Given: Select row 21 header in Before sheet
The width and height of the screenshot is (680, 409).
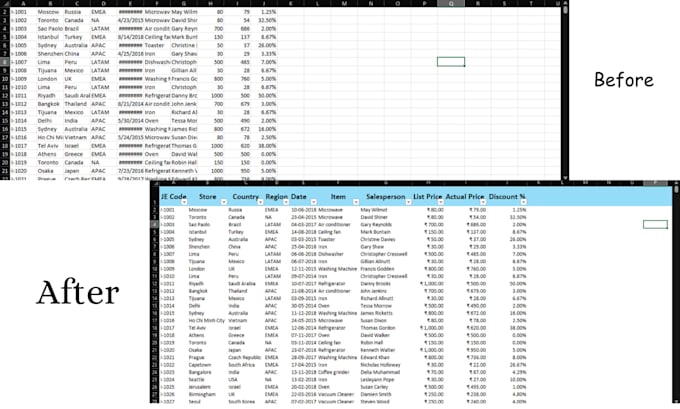Looking at the screenshot, I should coord(5,171).
